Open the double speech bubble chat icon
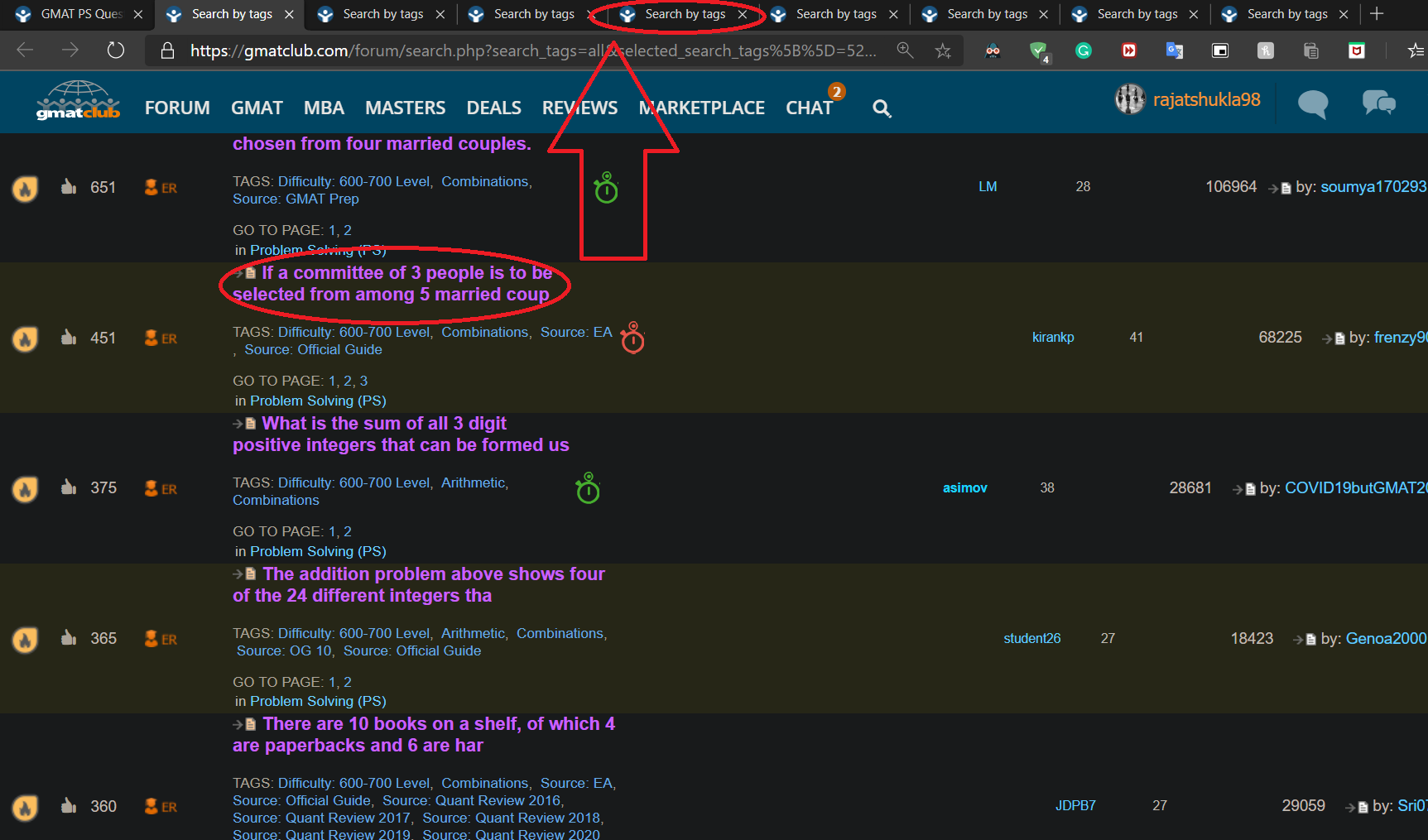 [1378, 103]
